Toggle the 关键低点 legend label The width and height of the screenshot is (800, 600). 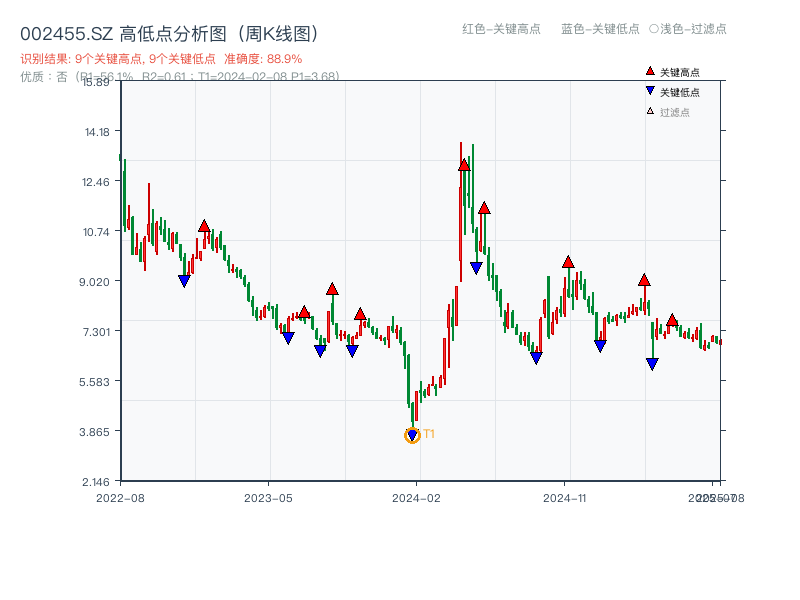pyautogui.click(x=680, y=92)
